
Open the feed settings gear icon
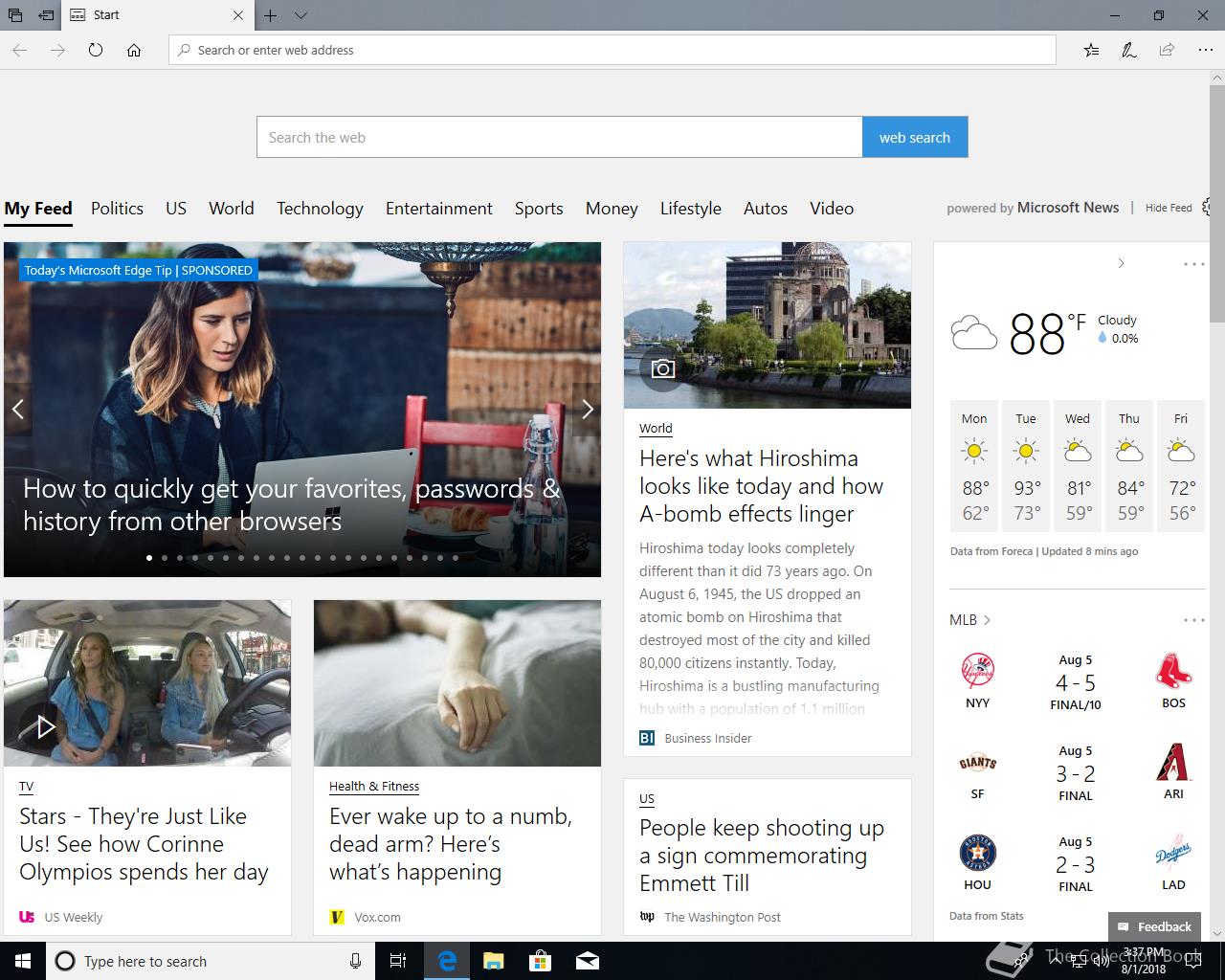tap(1208, 207)
